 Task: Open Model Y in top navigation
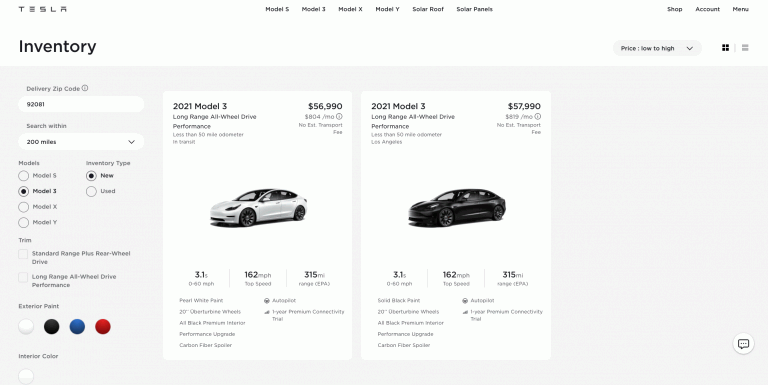387,9
